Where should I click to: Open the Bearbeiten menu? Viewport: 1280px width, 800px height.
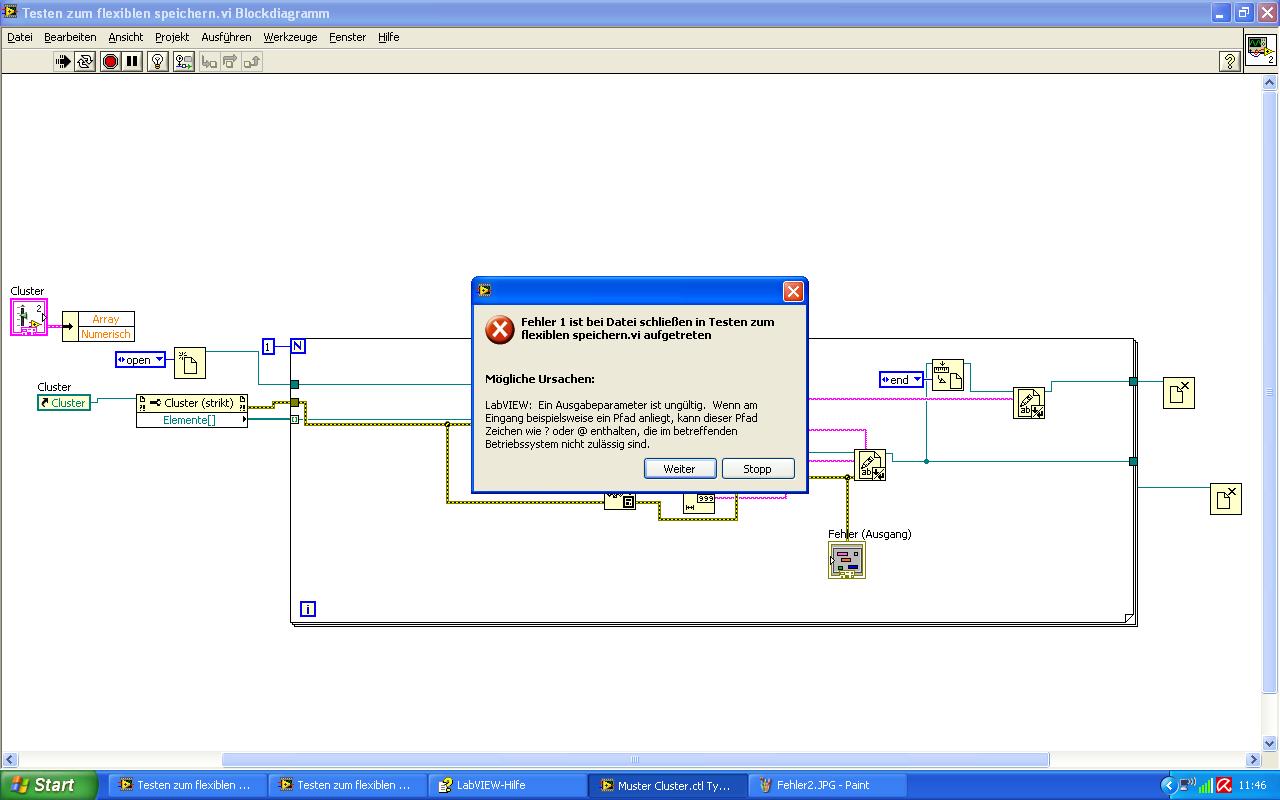tap(70, 37)
